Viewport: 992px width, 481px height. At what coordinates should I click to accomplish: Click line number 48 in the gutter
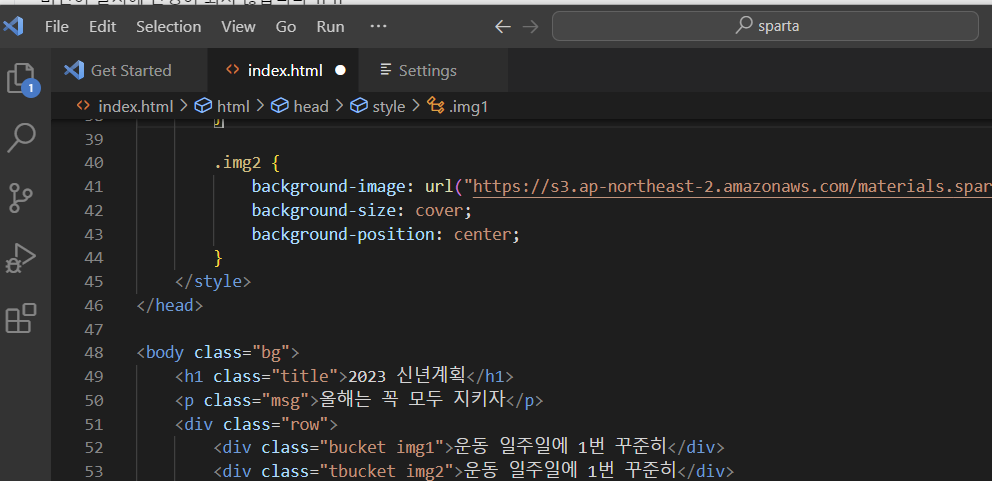(94, 353)
